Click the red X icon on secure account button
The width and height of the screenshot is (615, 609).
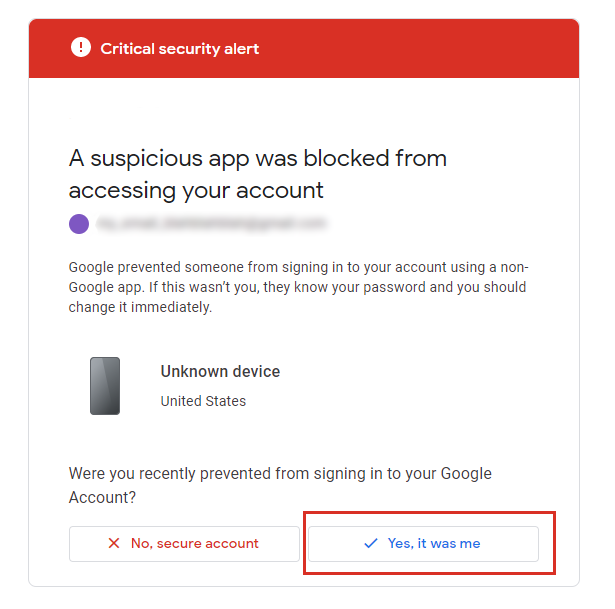tap(113, 543)
